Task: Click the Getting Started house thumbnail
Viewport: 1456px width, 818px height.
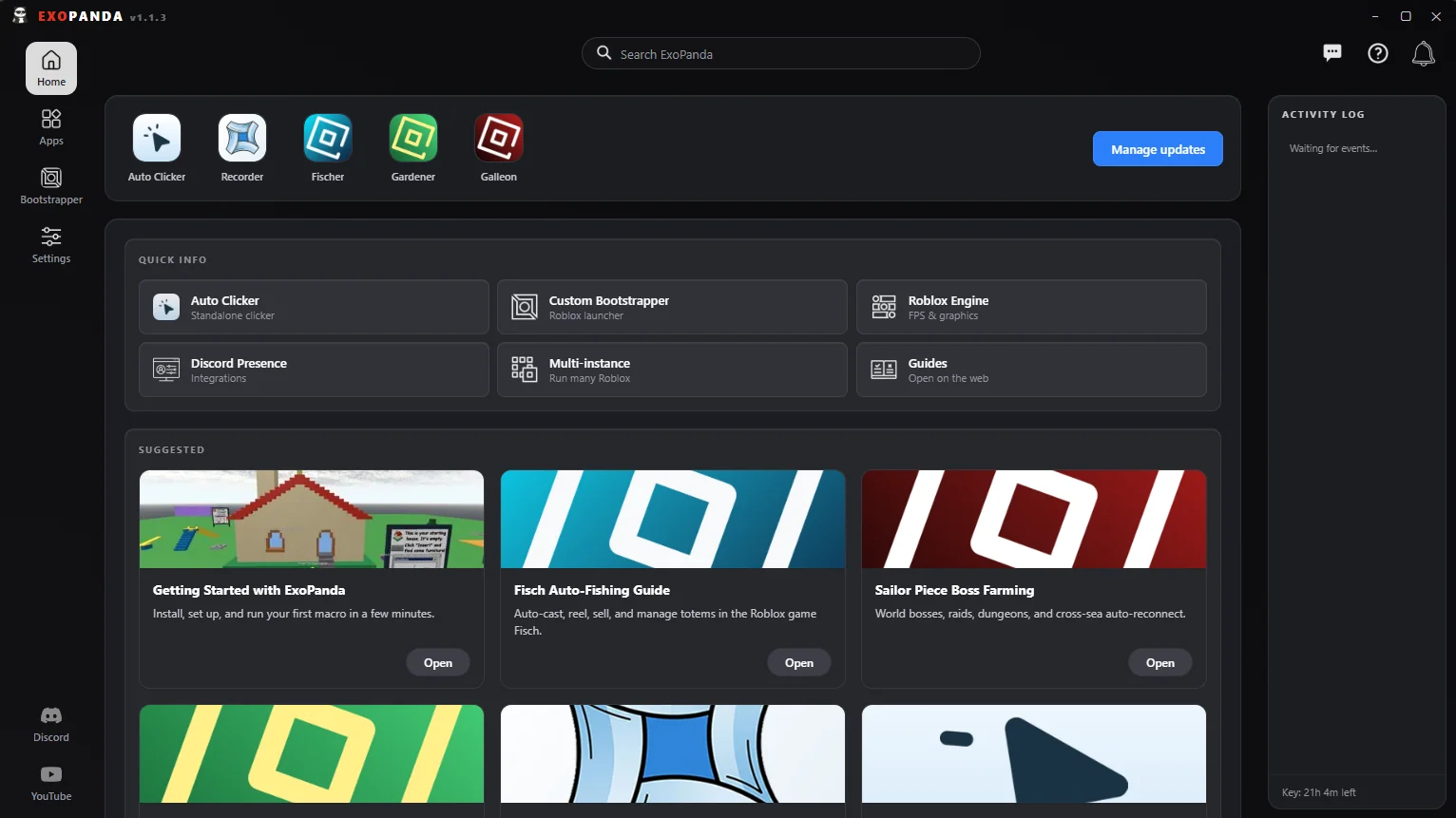Action: (x=312, y=519)
